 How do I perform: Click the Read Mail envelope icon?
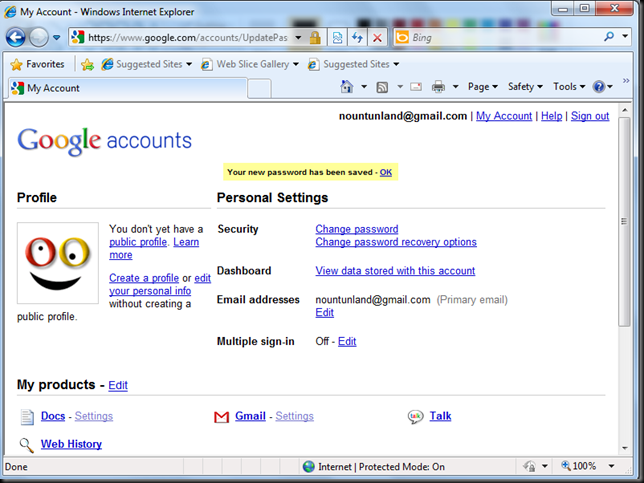[x=416, y=87]
